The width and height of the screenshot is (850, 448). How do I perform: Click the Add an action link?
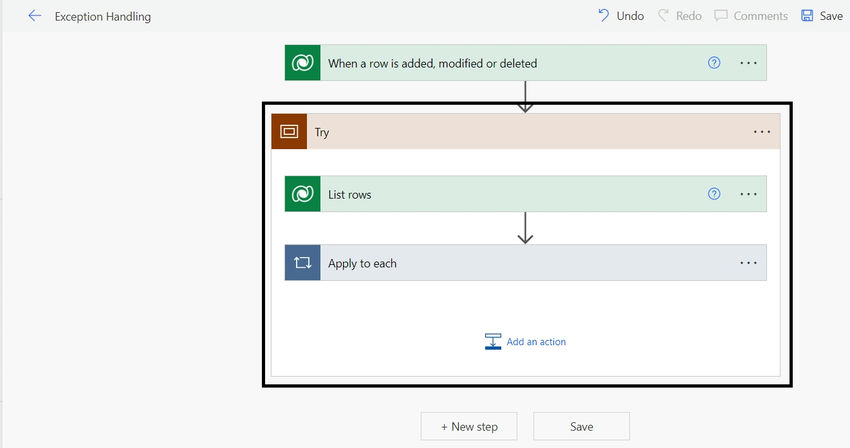tap(536, 342)
